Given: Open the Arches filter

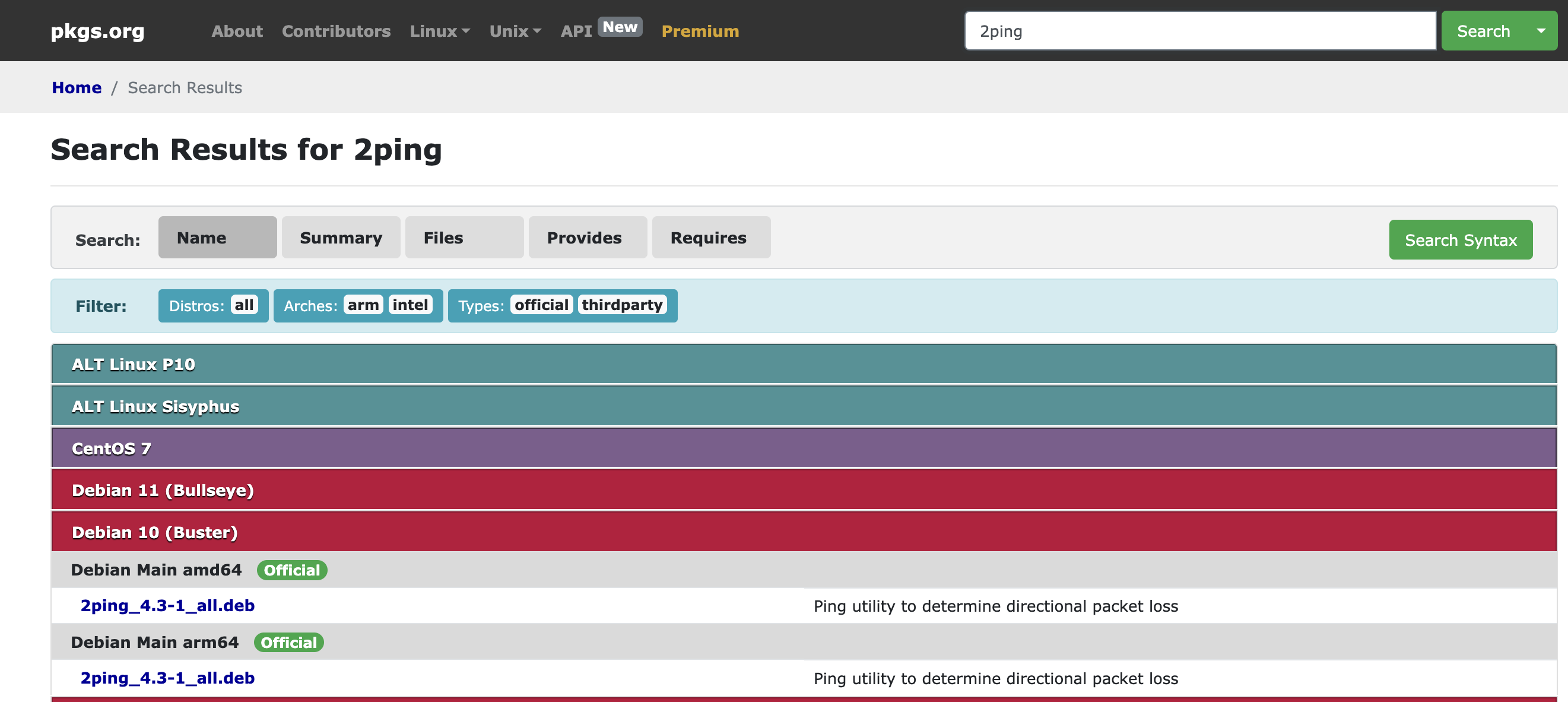Looking at the screenshot, I should (x=357, y=306).
